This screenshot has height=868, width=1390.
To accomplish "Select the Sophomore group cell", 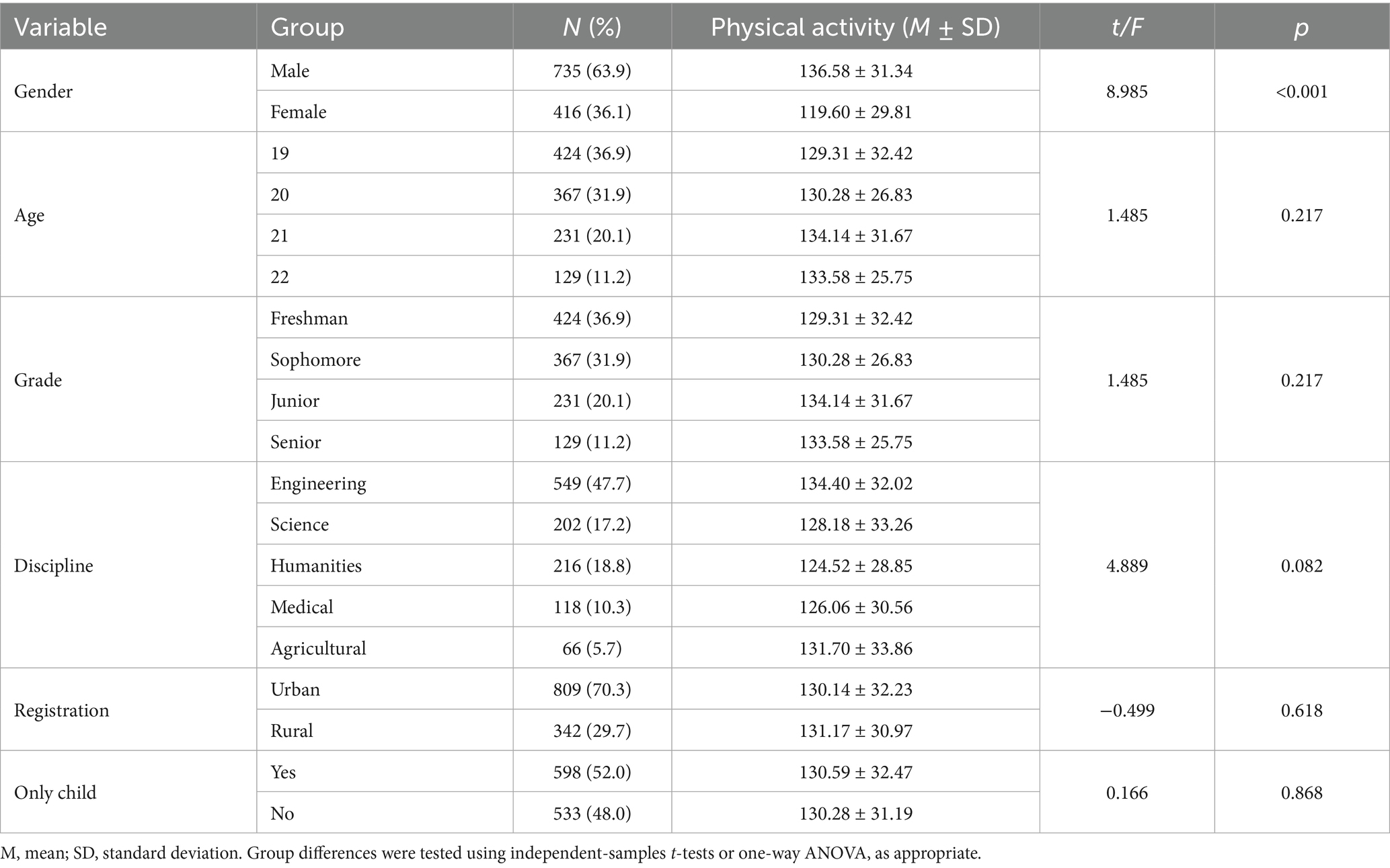I will click(315, 360).
